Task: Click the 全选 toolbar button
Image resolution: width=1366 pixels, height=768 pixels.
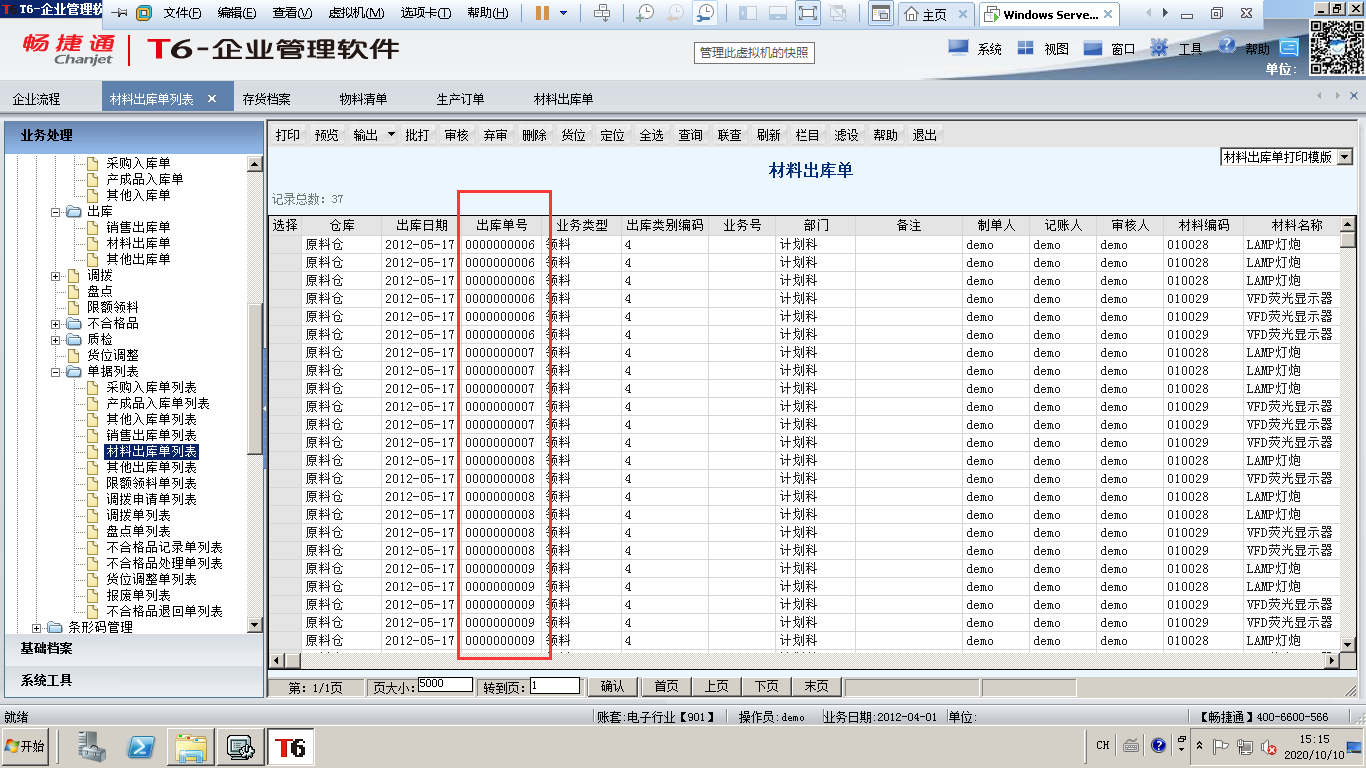Action: [651, 135]
